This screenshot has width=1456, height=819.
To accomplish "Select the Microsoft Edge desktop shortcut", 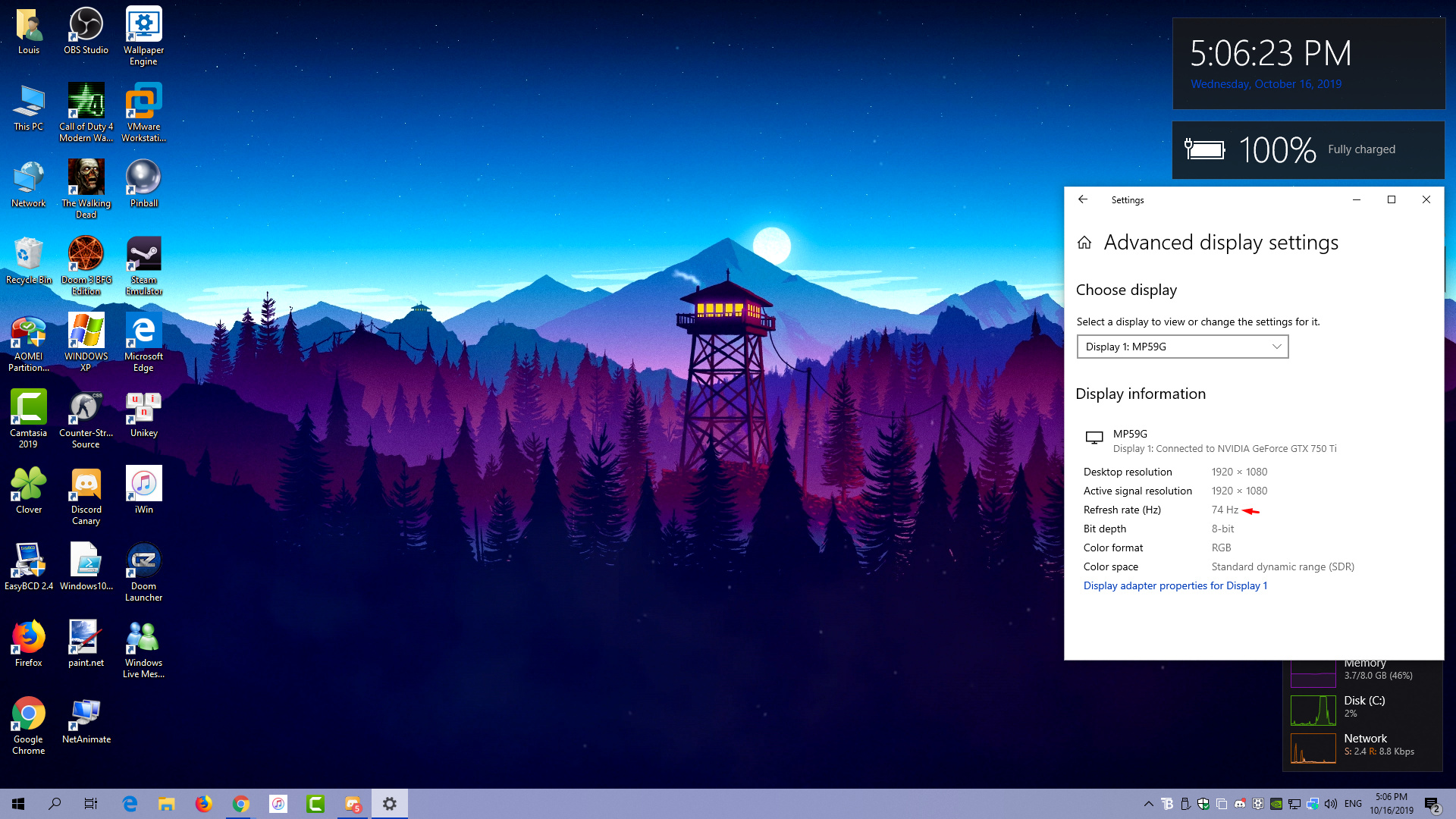I will [143, 343].
